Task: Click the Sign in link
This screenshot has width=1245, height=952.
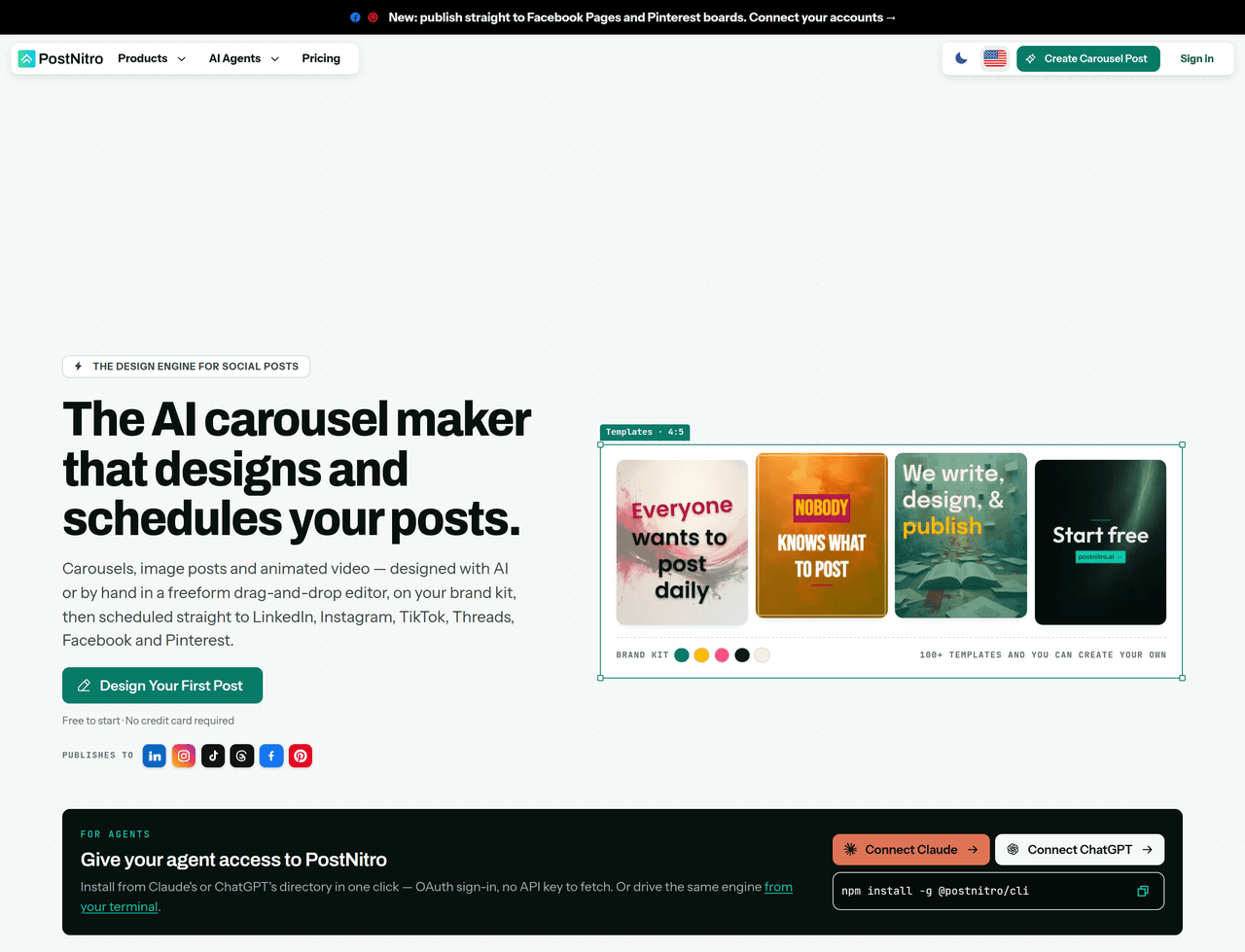Action: tap(1196, 58)
